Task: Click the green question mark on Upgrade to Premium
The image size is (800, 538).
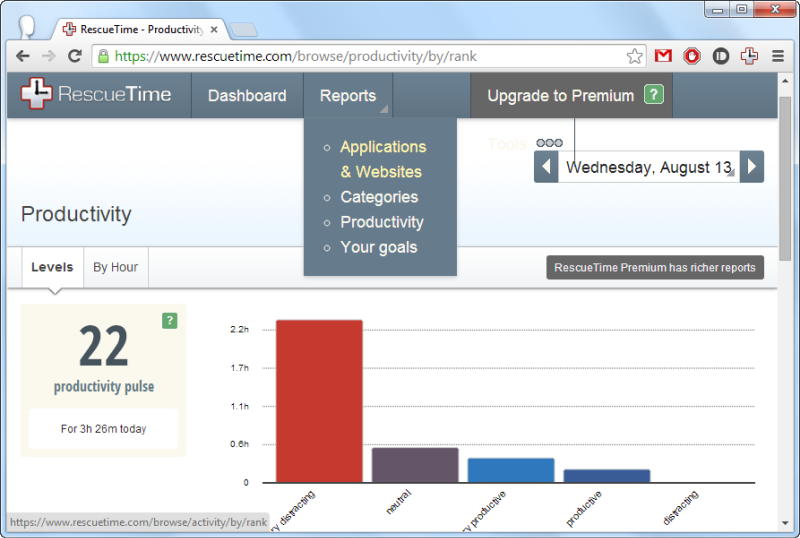Action: click(654, 94)
